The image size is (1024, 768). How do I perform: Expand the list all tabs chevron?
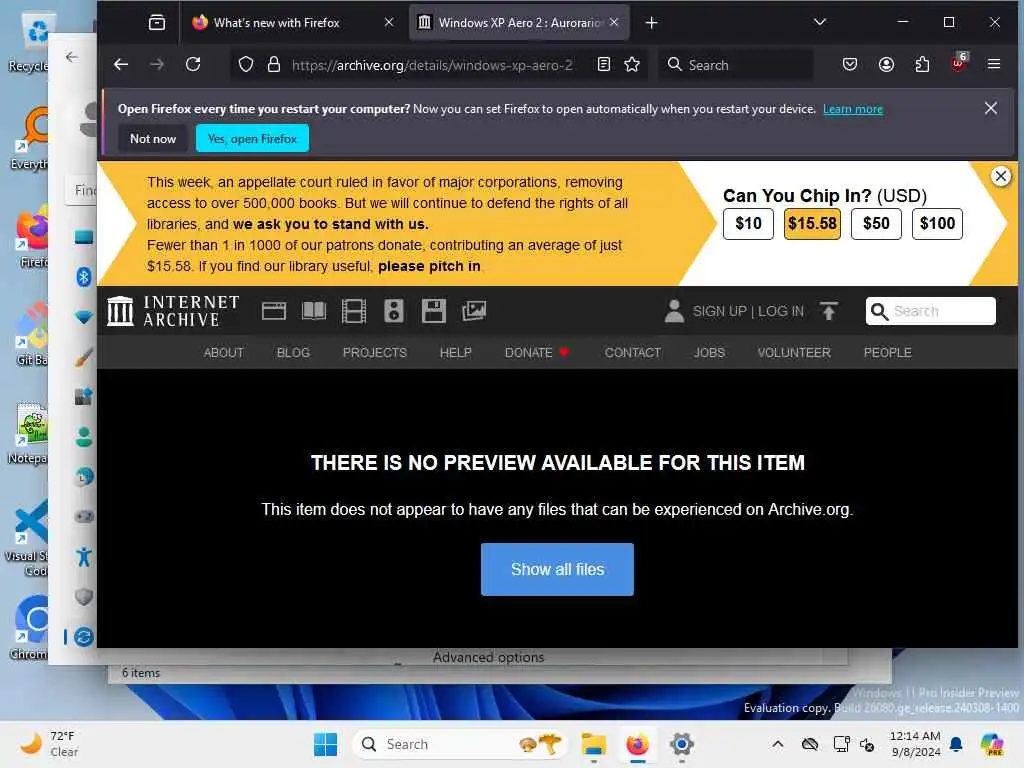click(x=820, y=22)
